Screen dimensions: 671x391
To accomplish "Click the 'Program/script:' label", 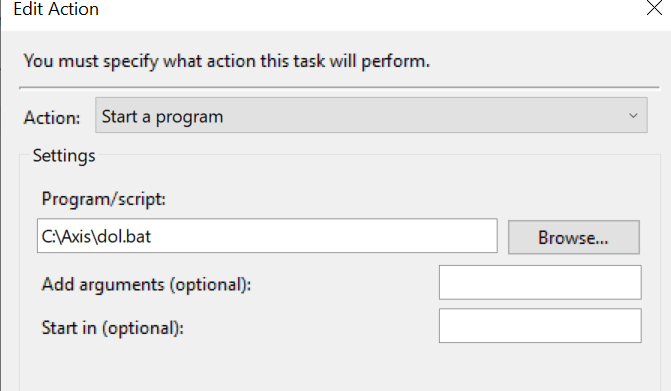I will (x=104, y=199).
